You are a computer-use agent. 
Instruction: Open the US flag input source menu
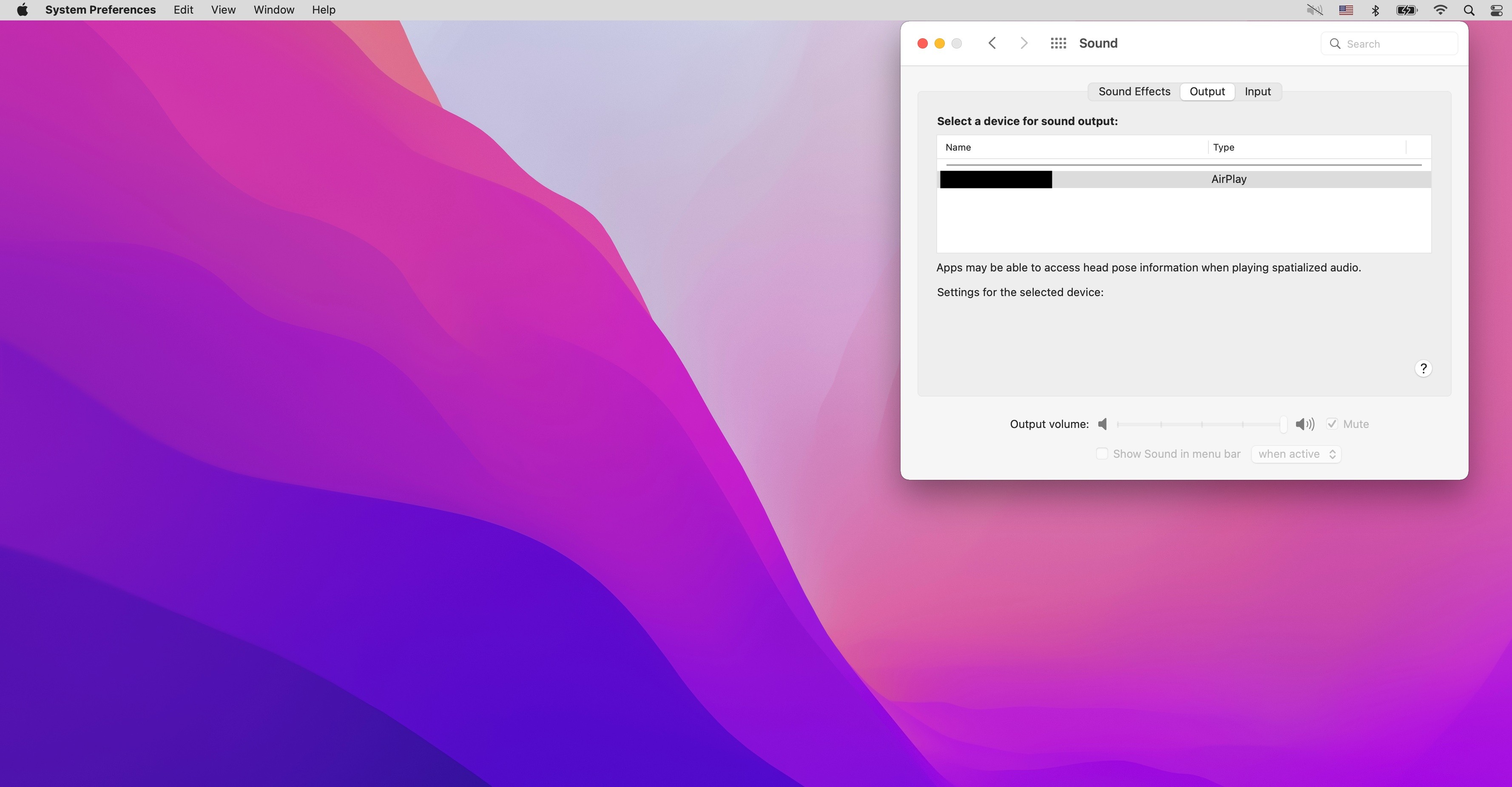click(1346, 10)
